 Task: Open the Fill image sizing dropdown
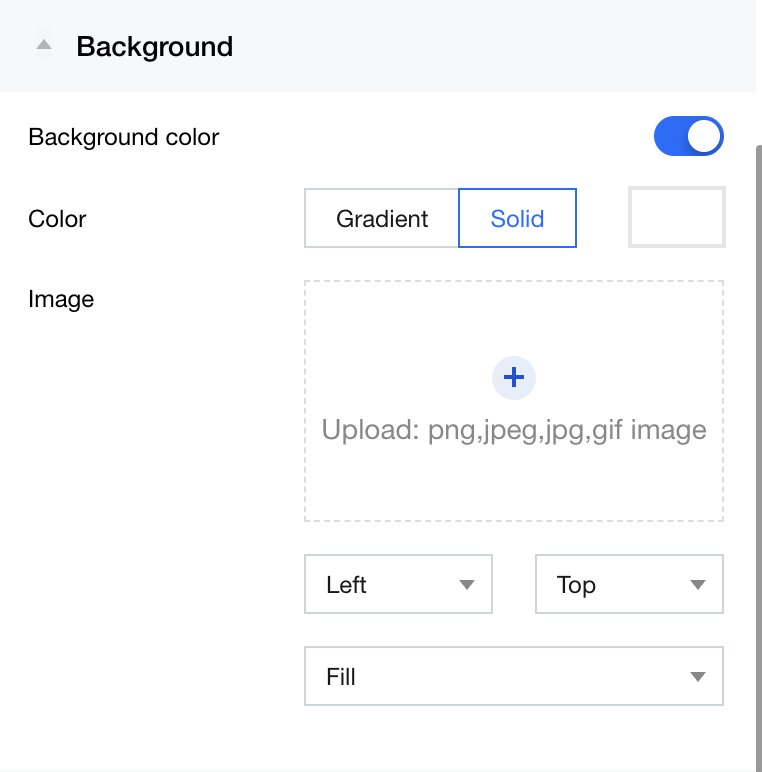tap(500, 677)
